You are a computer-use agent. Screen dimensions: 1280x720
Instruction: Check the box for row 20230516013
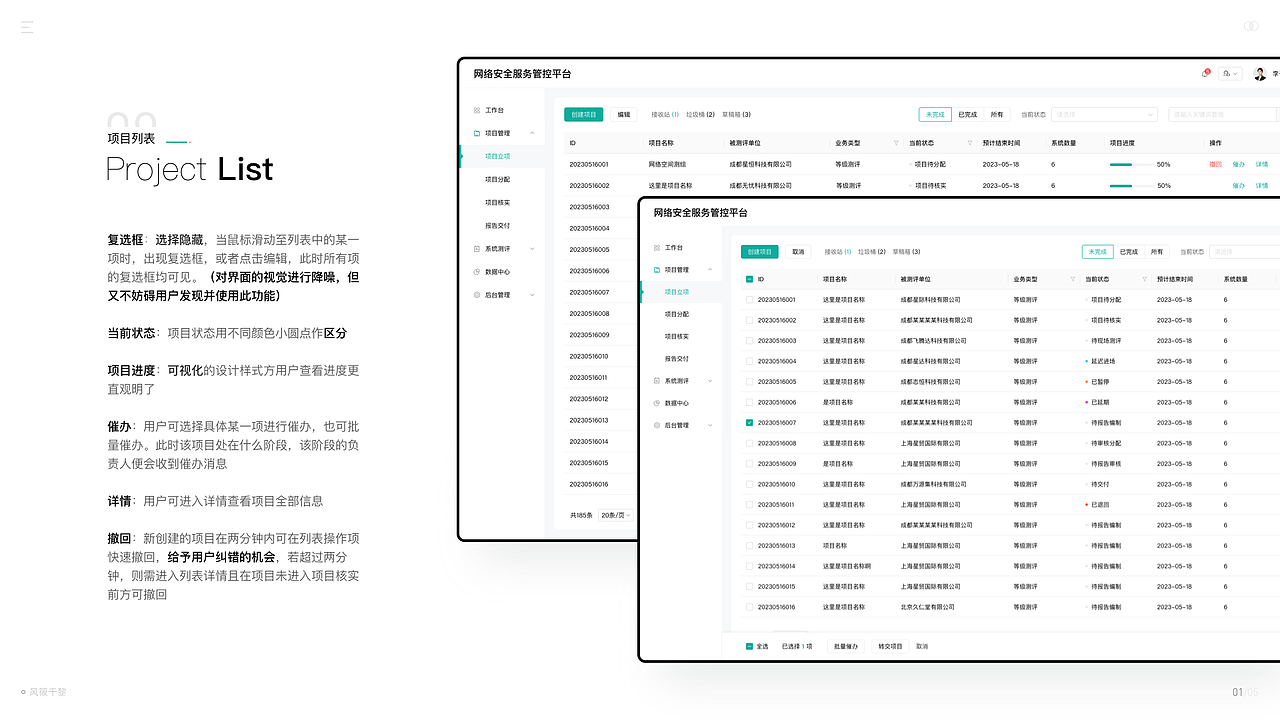pos(750,546)
